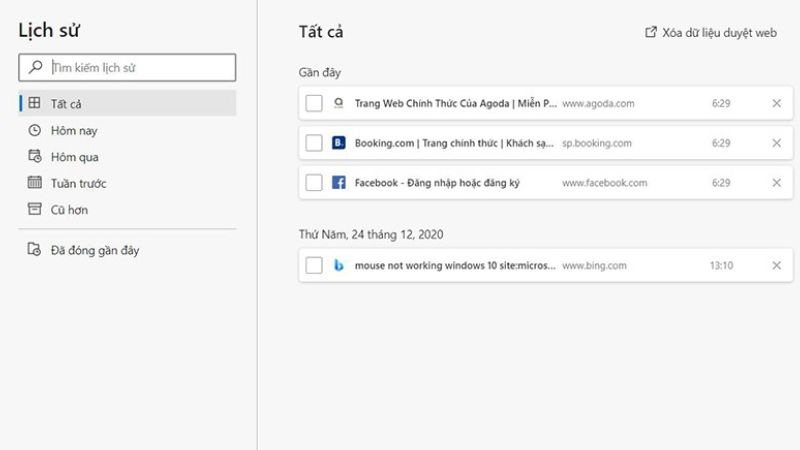Select the Booking.com entry checkbox
The image size is (800, 450).
pos(314,143)
